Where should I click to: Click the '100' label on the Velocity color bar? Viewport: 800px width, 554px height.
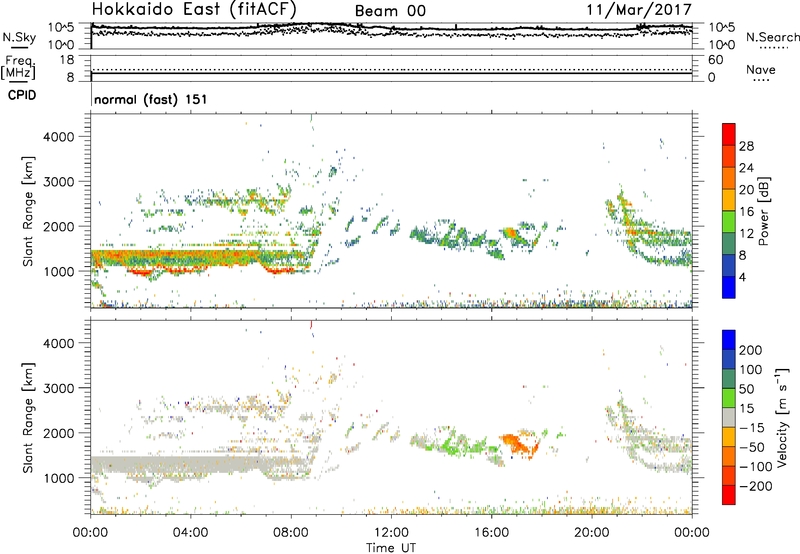tap(751, 369)
